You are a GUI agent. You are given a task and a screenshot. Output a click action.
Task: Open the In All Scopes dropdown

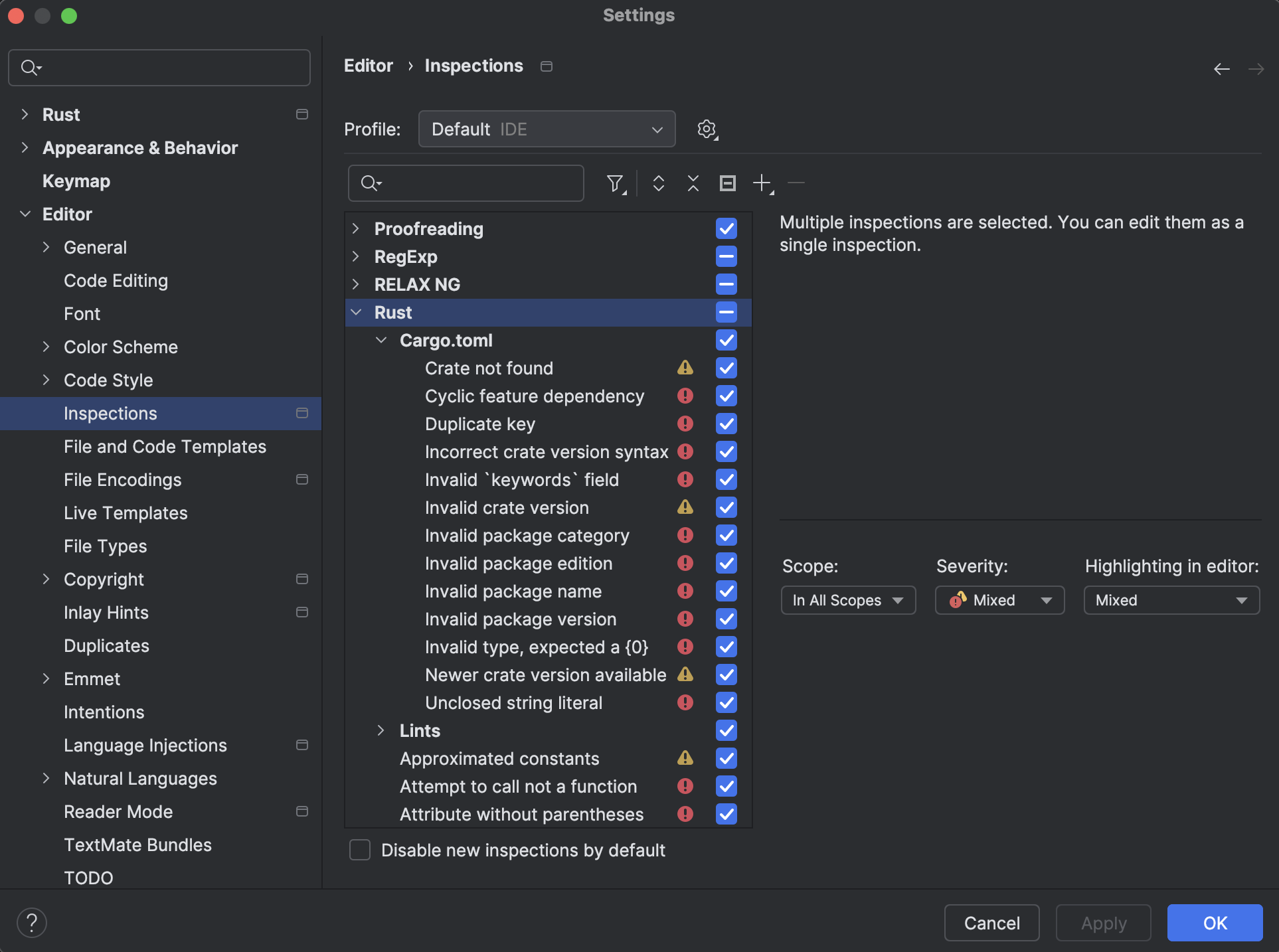(848, 600)
